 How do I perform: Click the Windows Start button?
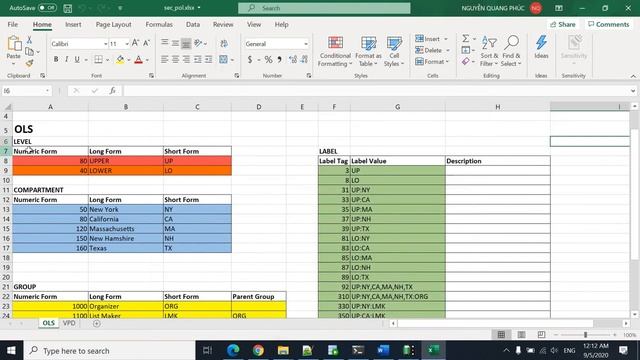click(x=11, y=351)
